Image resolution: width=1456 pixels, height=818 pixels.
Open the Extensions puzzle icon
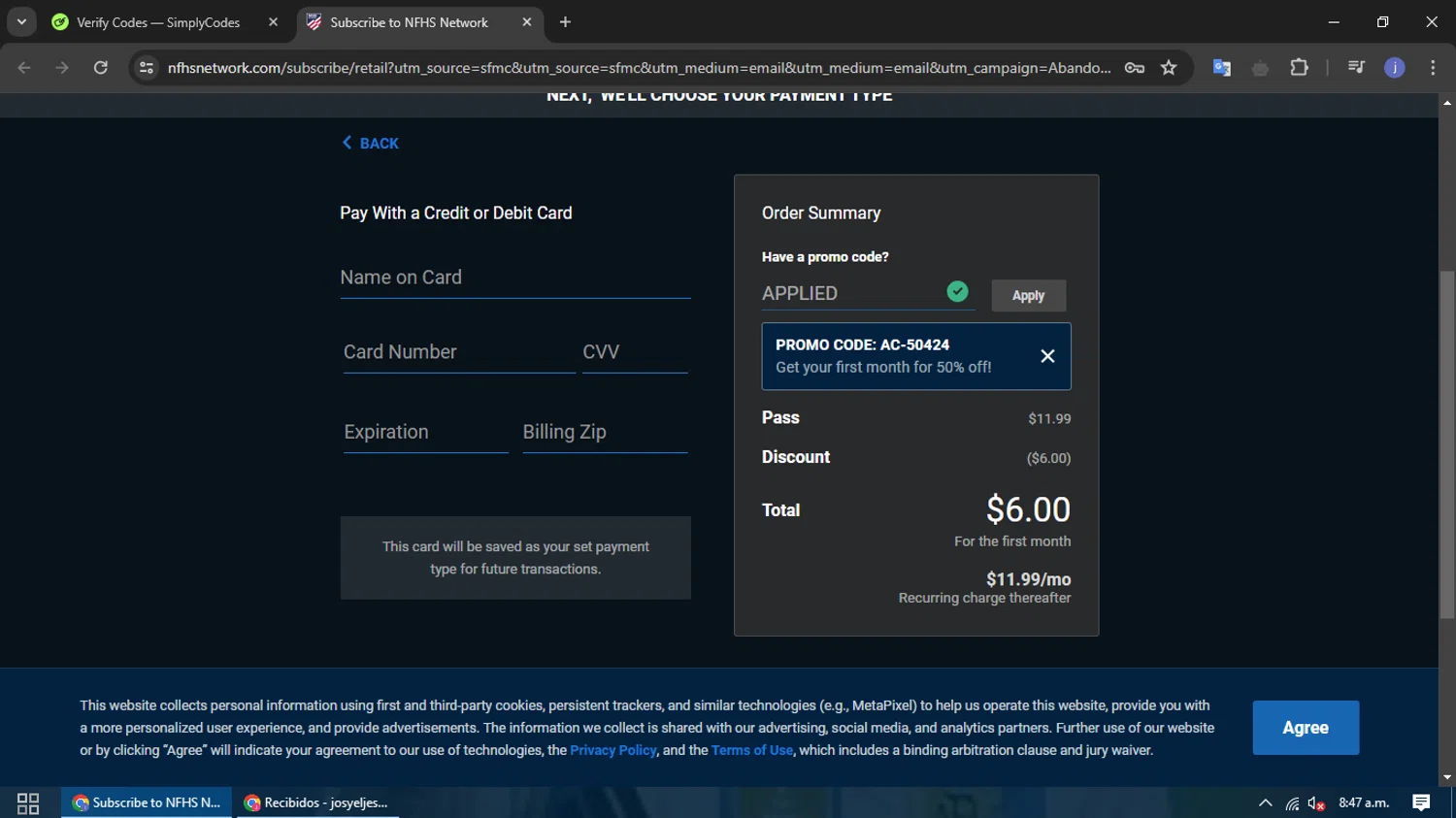pyautogui.click(x=1299, y=68)
